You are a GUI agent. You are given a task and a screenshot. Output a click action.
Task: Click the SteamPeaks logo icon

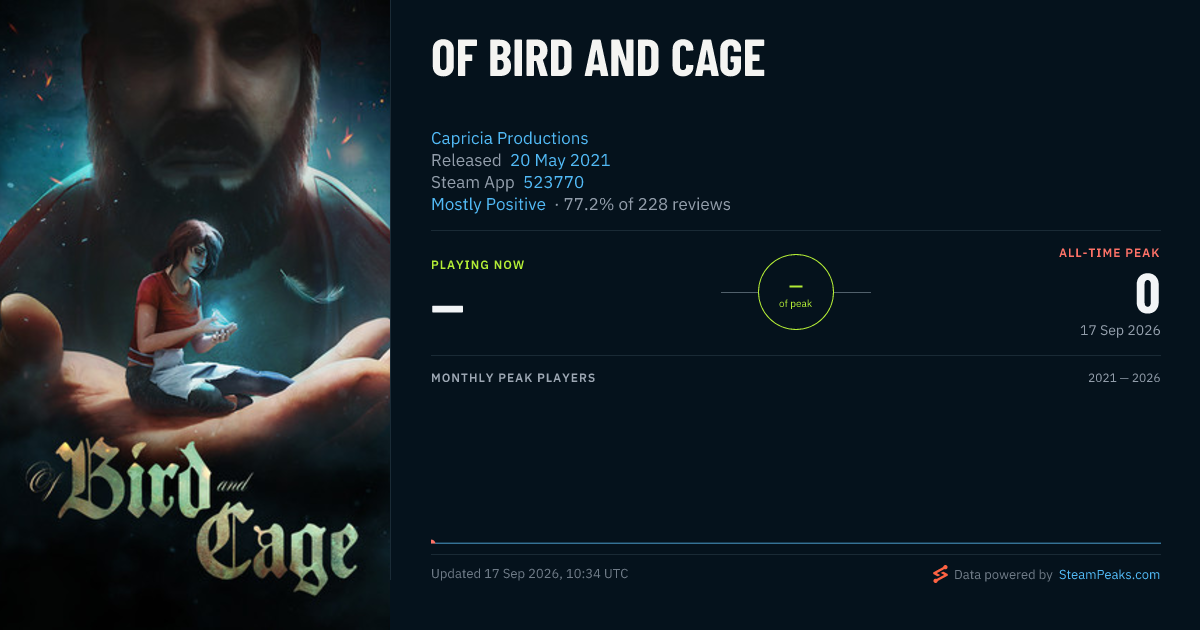940,574
